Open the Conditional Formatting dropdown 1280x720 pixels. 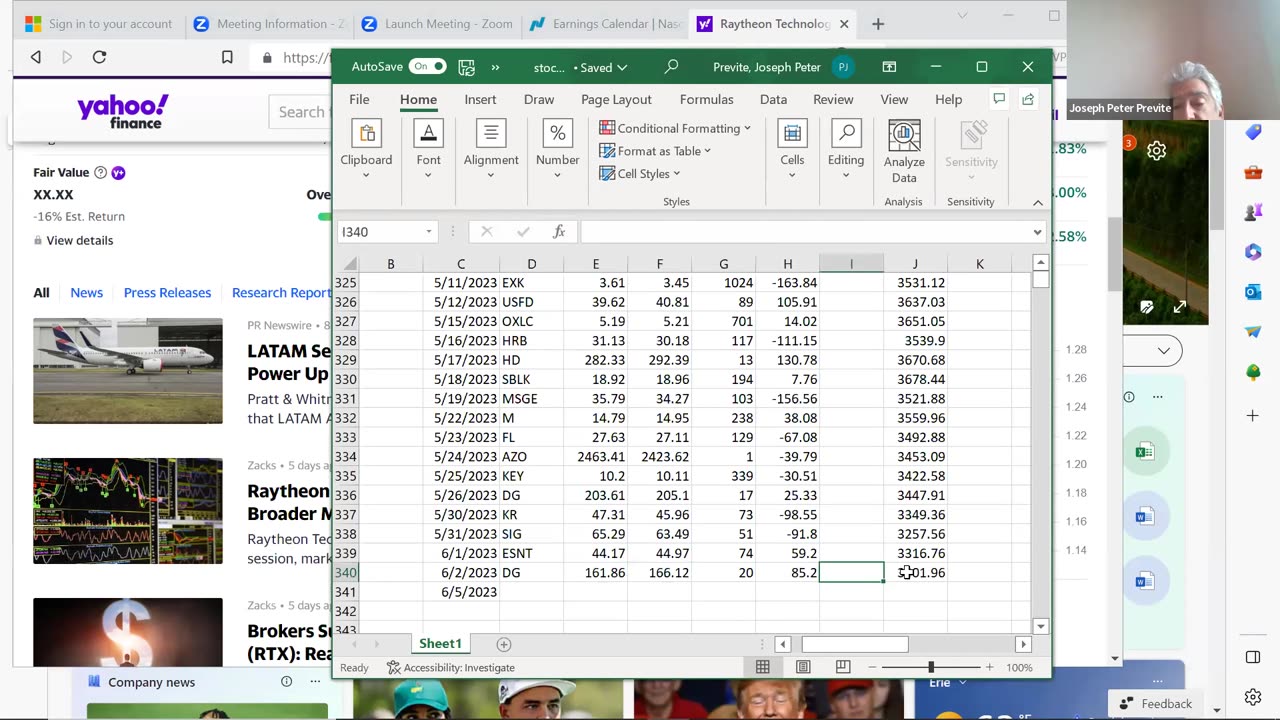coord(675,128)
